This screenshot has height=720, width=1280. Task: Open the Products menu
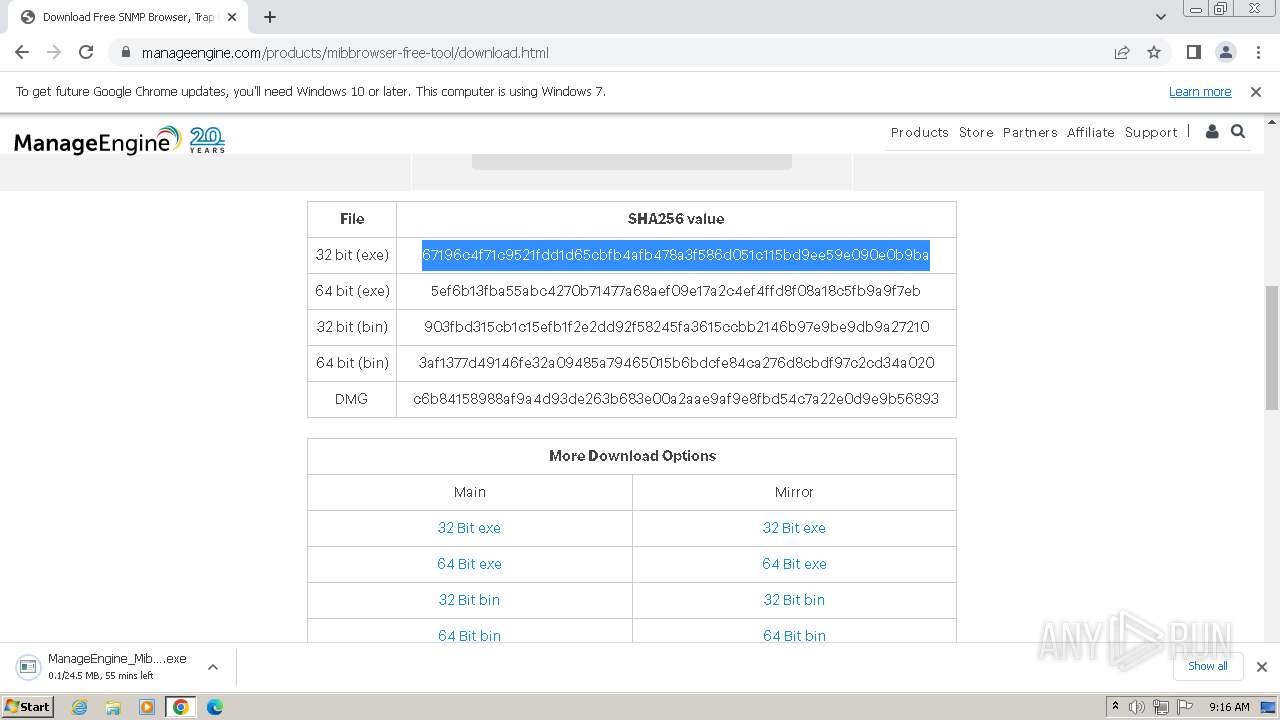pos(919,132)
